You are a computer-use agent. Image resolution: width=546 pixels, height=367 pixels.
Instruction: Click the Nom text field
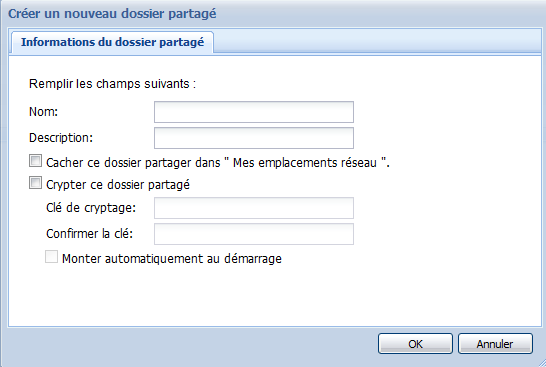[x=254, y=112]
